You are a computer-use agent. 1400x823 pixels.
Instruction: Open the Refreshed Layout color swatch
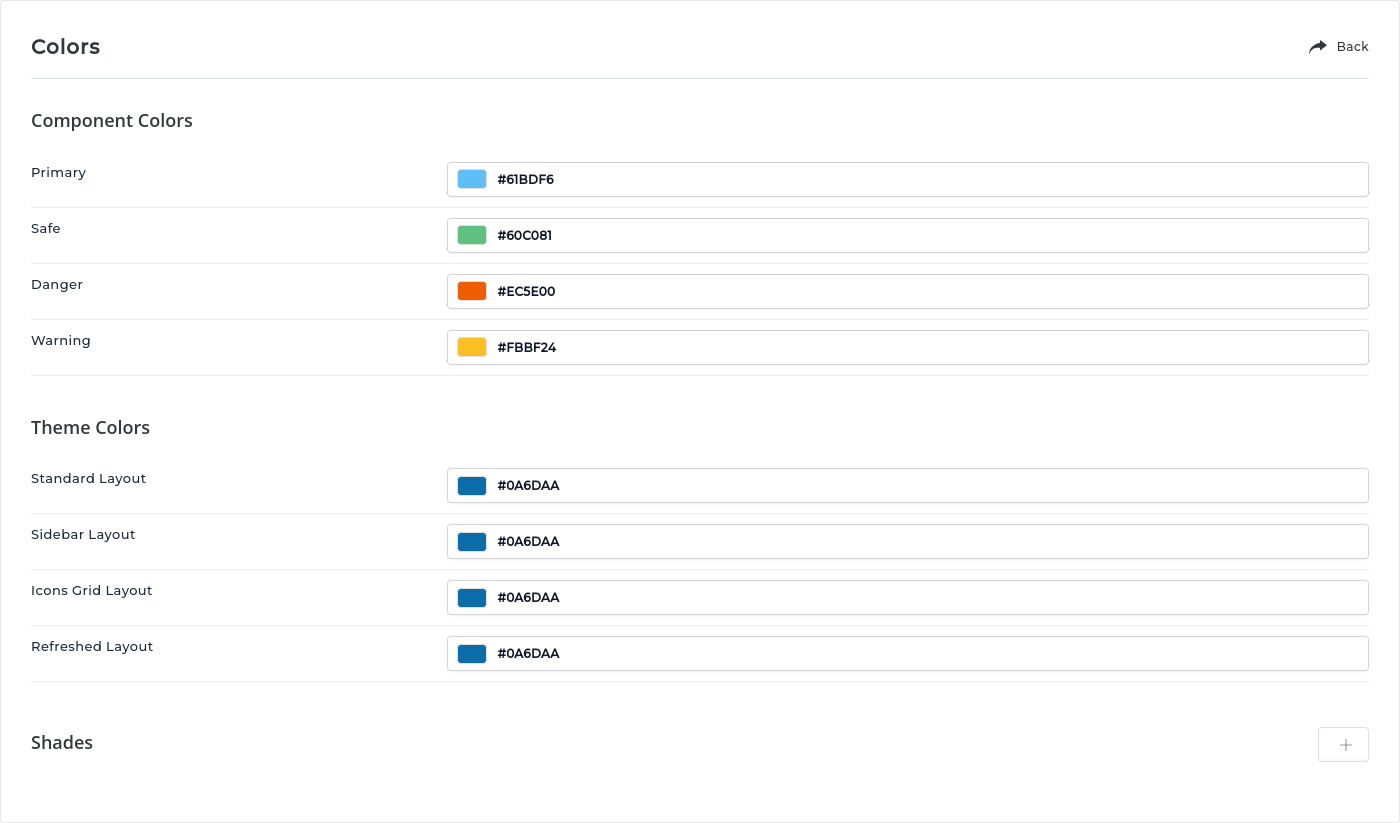pos(472,654)
